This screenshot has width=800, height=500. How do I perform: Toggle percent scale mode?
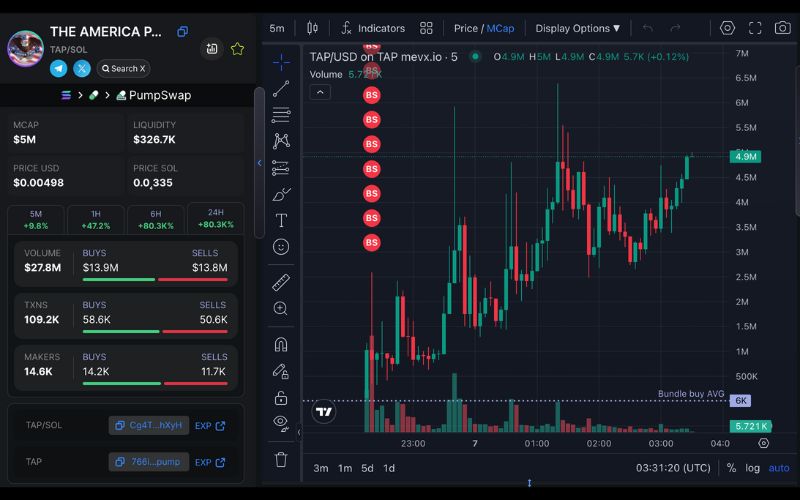click(731, 468)
